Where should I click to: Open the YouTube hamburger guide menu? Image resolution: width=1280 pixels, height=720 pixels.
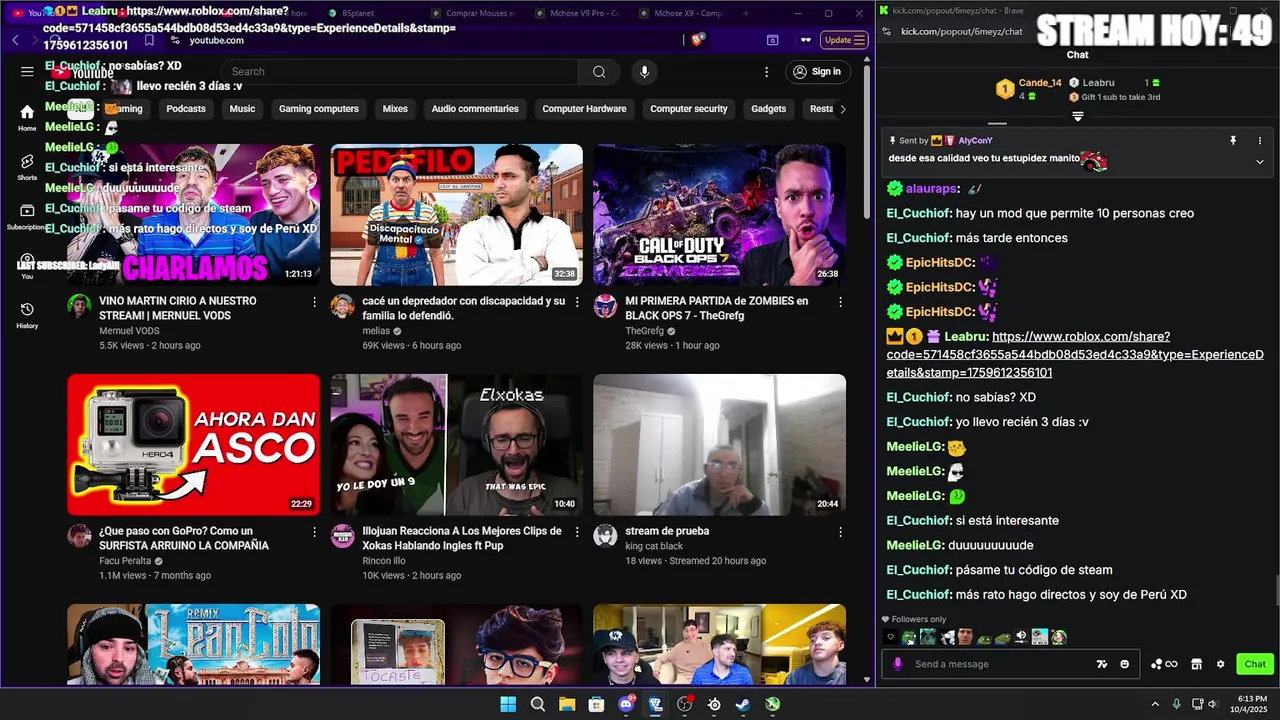click(27, 72)
